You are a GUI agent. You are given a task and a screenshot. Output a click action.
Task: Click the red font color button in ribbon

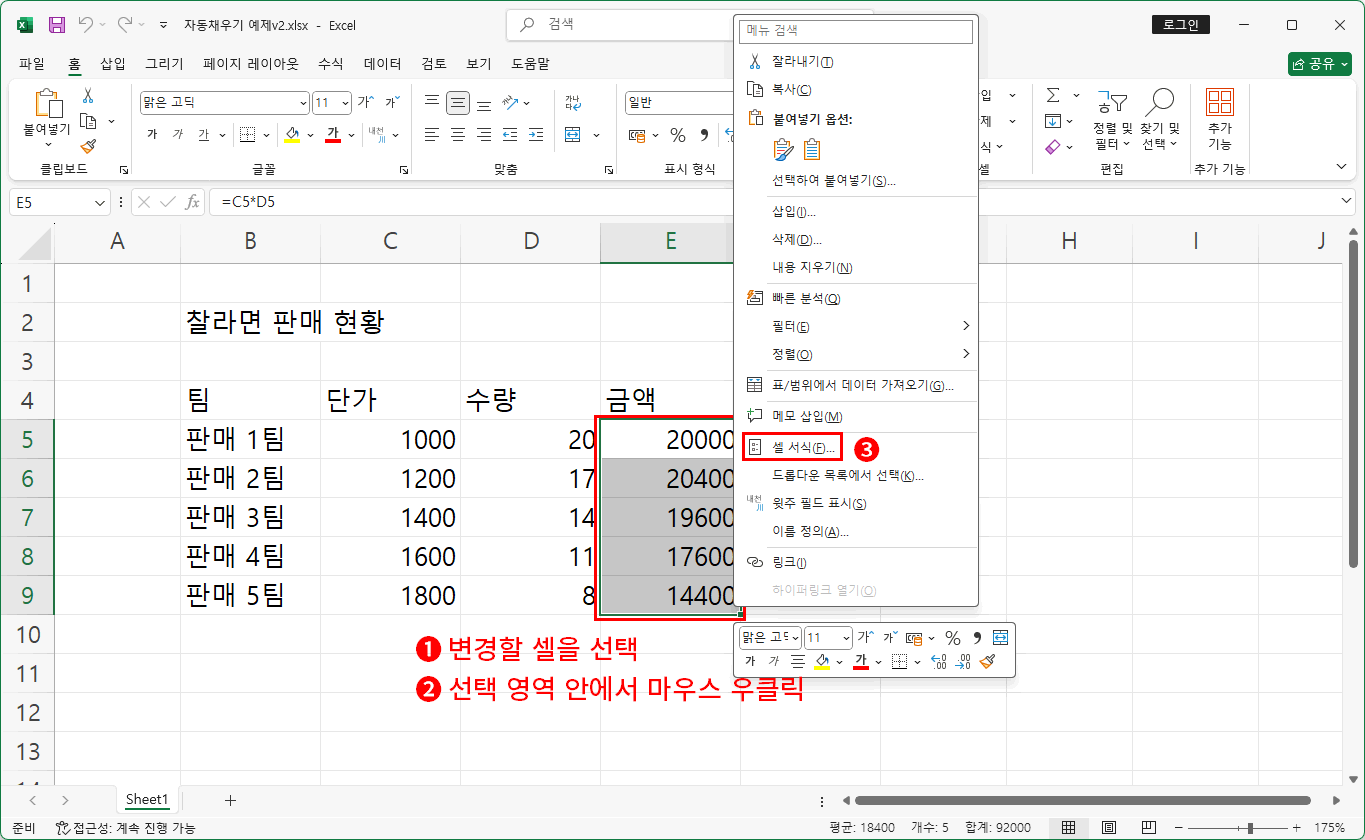[x=334, y=134]
